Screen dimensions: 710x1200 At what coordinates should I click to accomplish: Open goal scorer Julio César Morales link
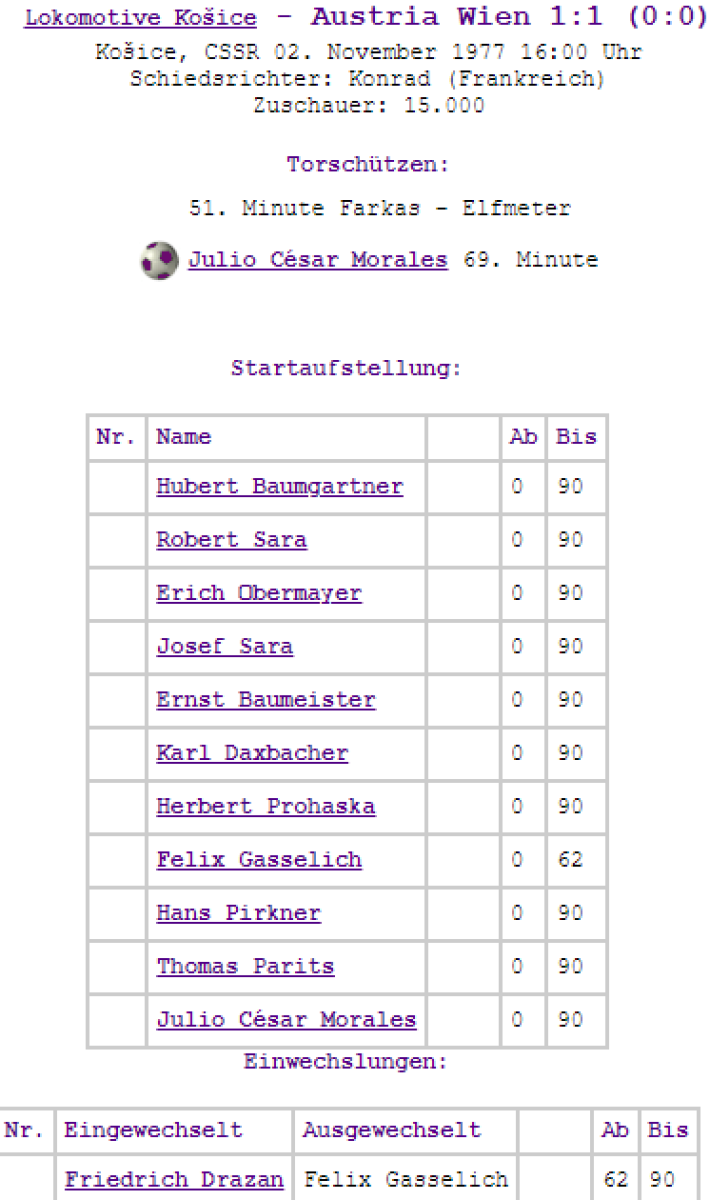[317, 260]
